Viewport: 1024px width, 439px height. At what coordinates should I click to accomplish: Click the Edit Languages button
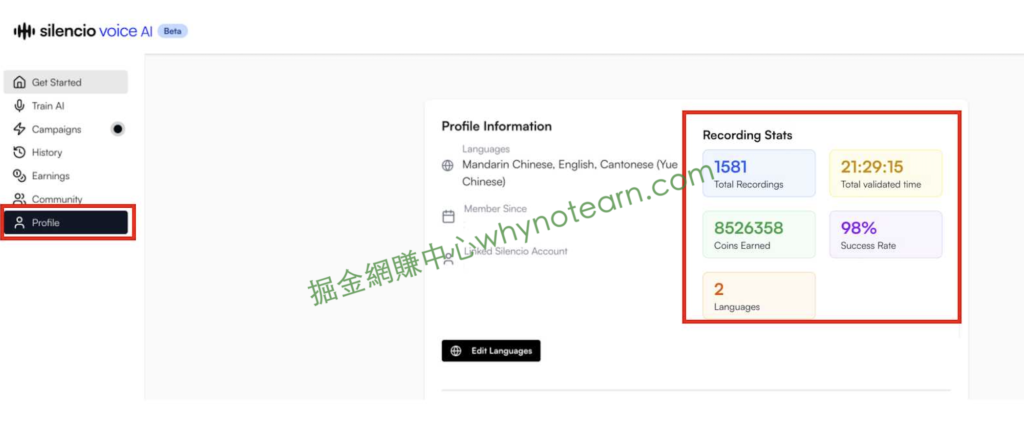point(491,351)
